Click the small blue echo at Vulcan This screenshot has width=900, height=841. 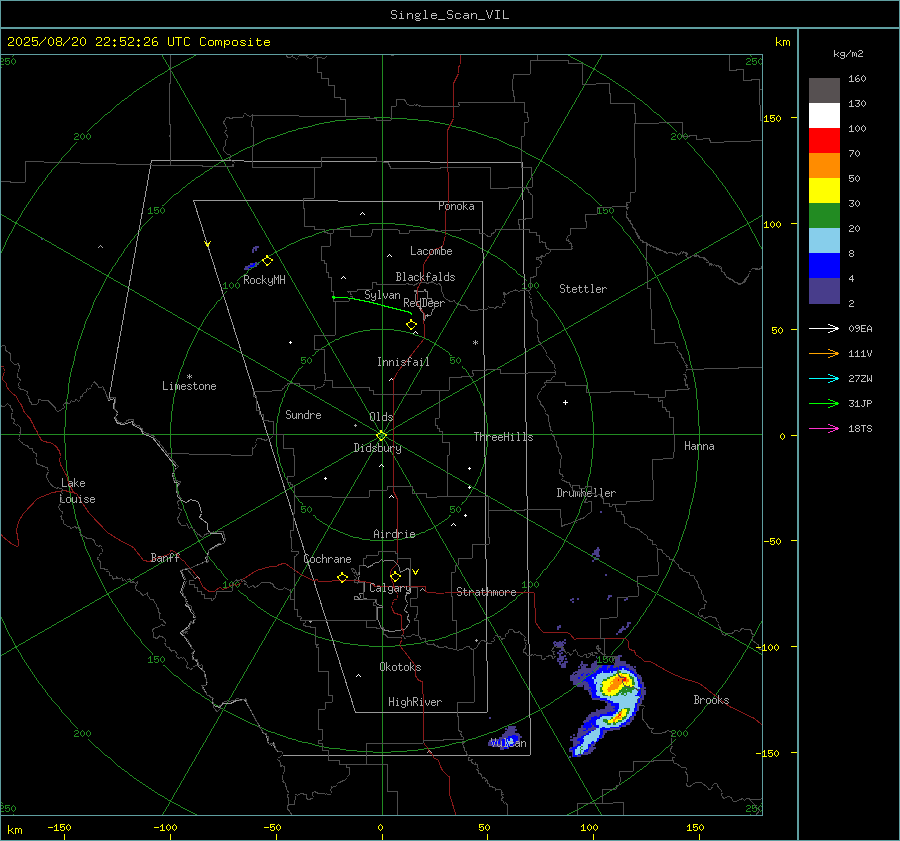(x=506, y=739)
